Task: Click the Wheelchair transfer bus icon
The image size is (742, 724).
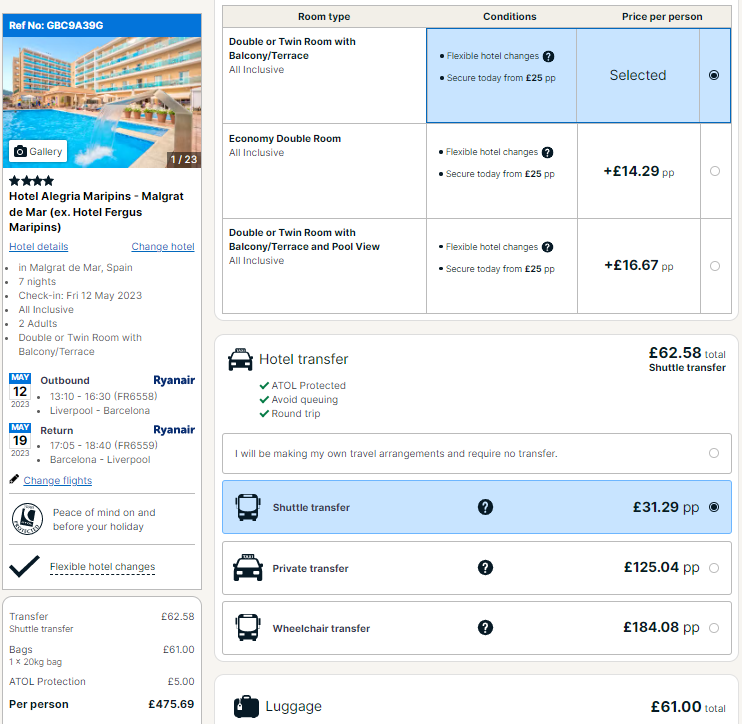Action: 248,627
